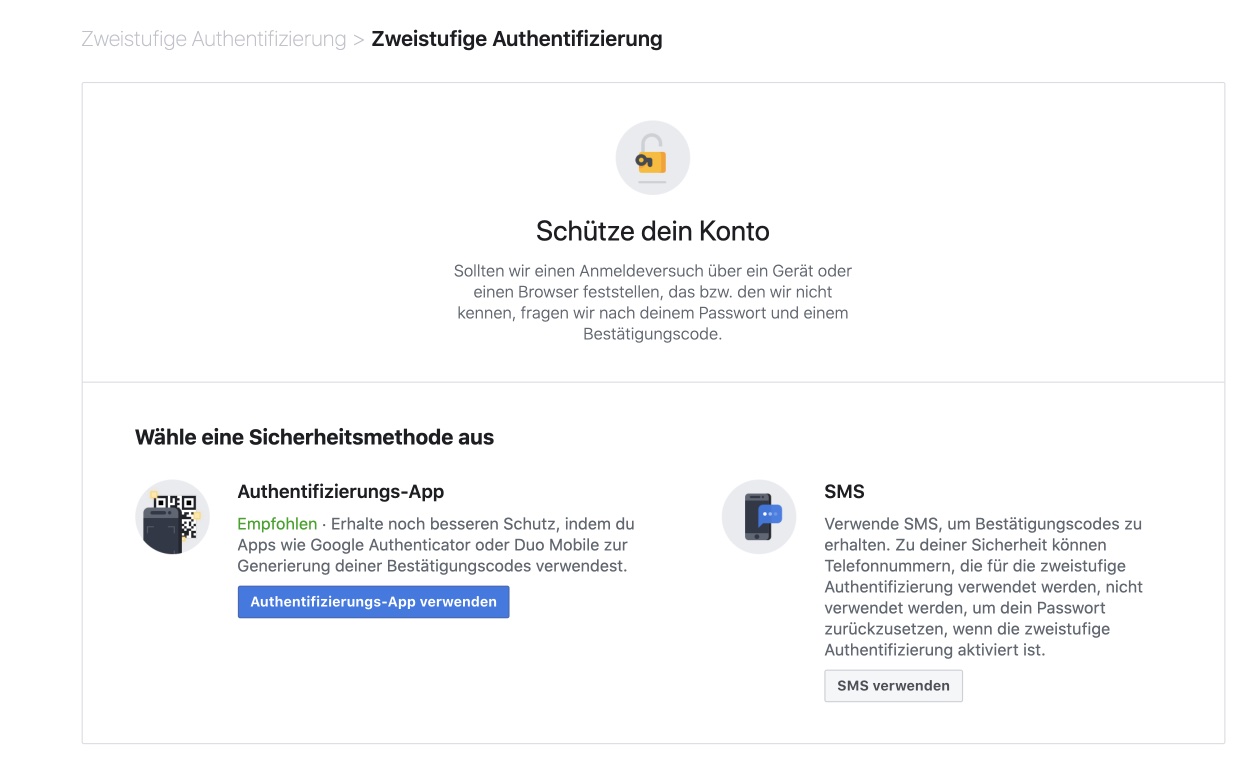This screenshot has width=1241, height=766.
Task: Click the SMS phone icon
Action: click(758, 517)
